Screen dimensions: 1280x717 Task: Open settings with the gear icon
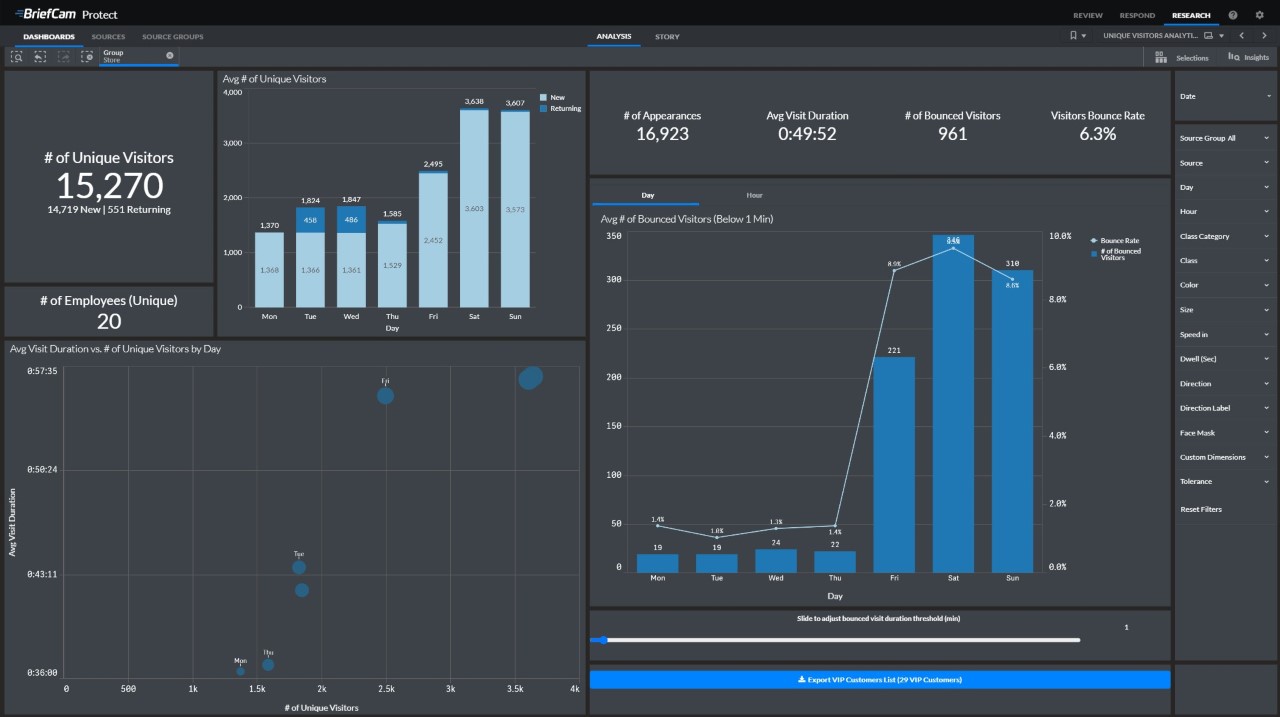coord(1260,15)
